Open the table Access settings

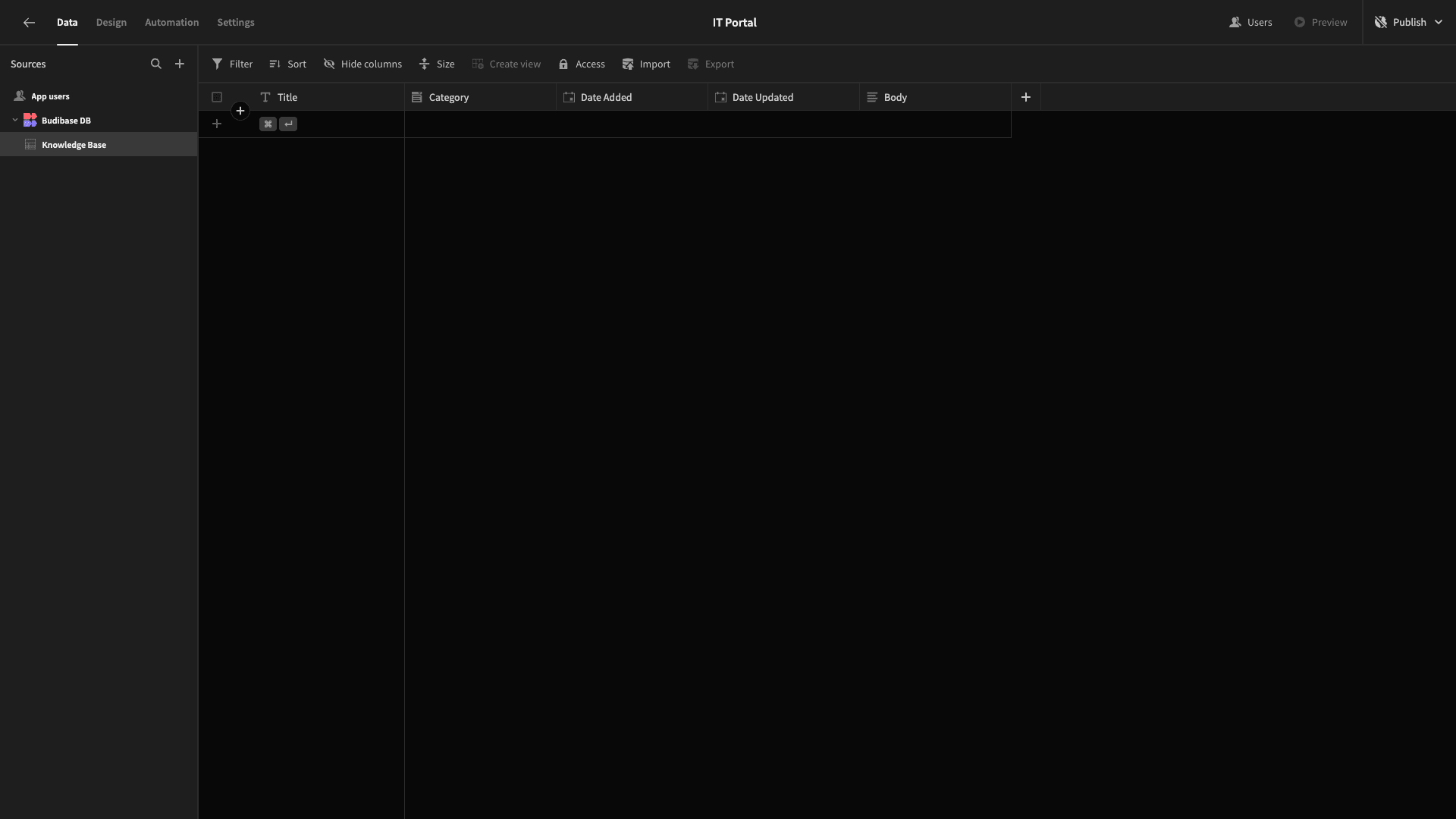coord(582,64)
